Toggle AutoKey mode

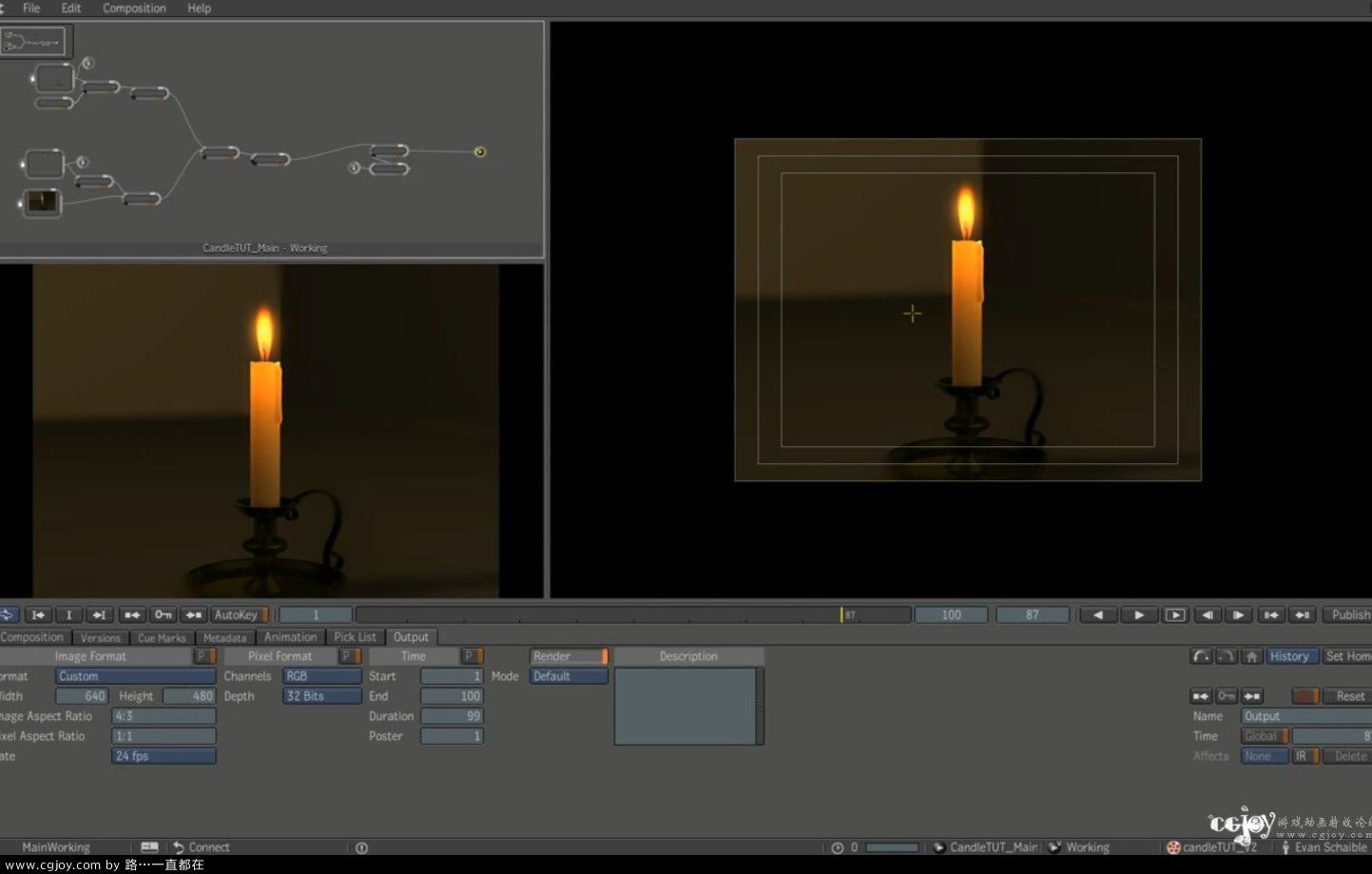(x=240, y=615)
